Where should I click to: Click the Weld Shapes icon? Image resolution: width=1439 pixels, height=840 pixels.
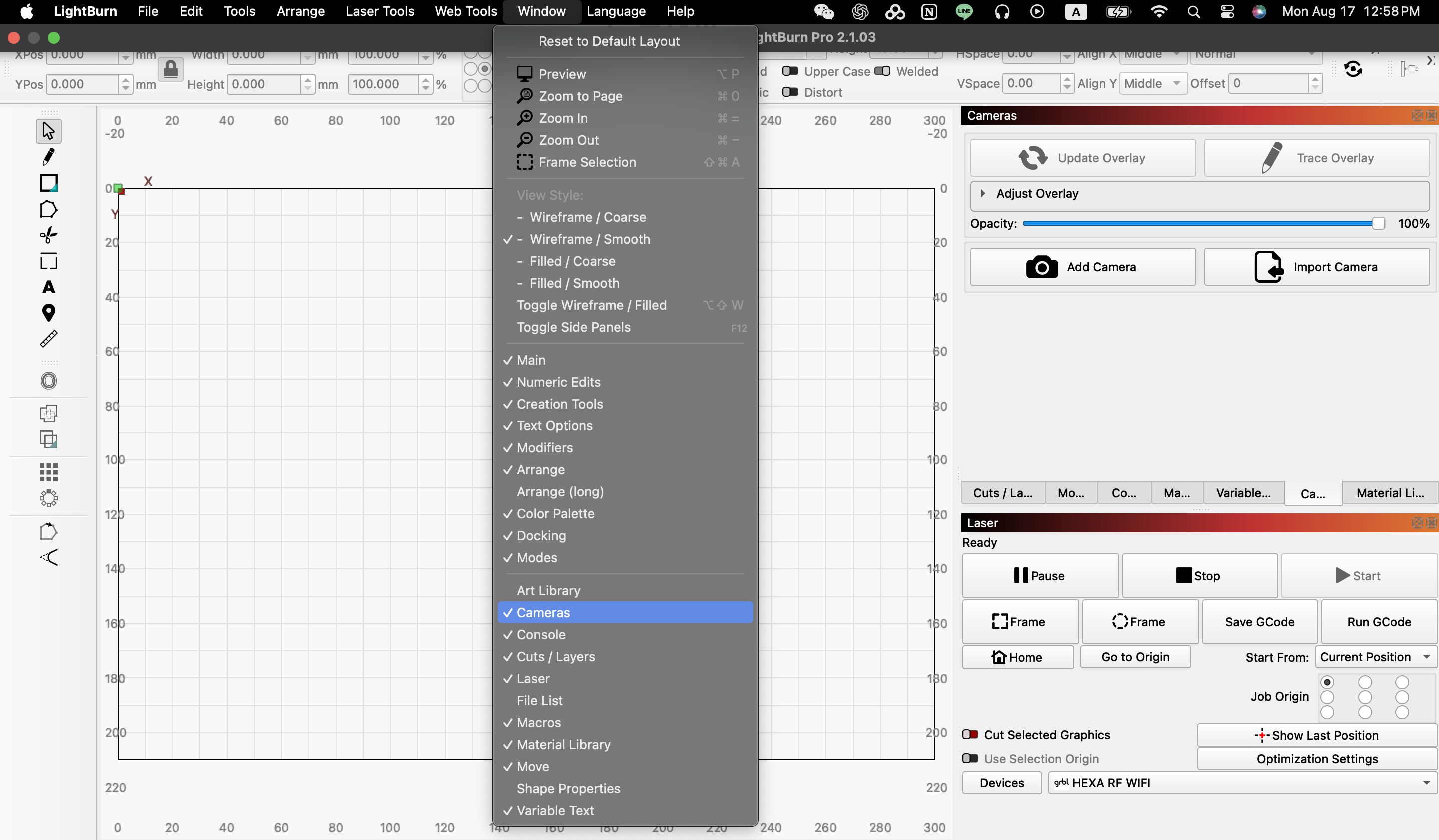click(x=48, y=413)
